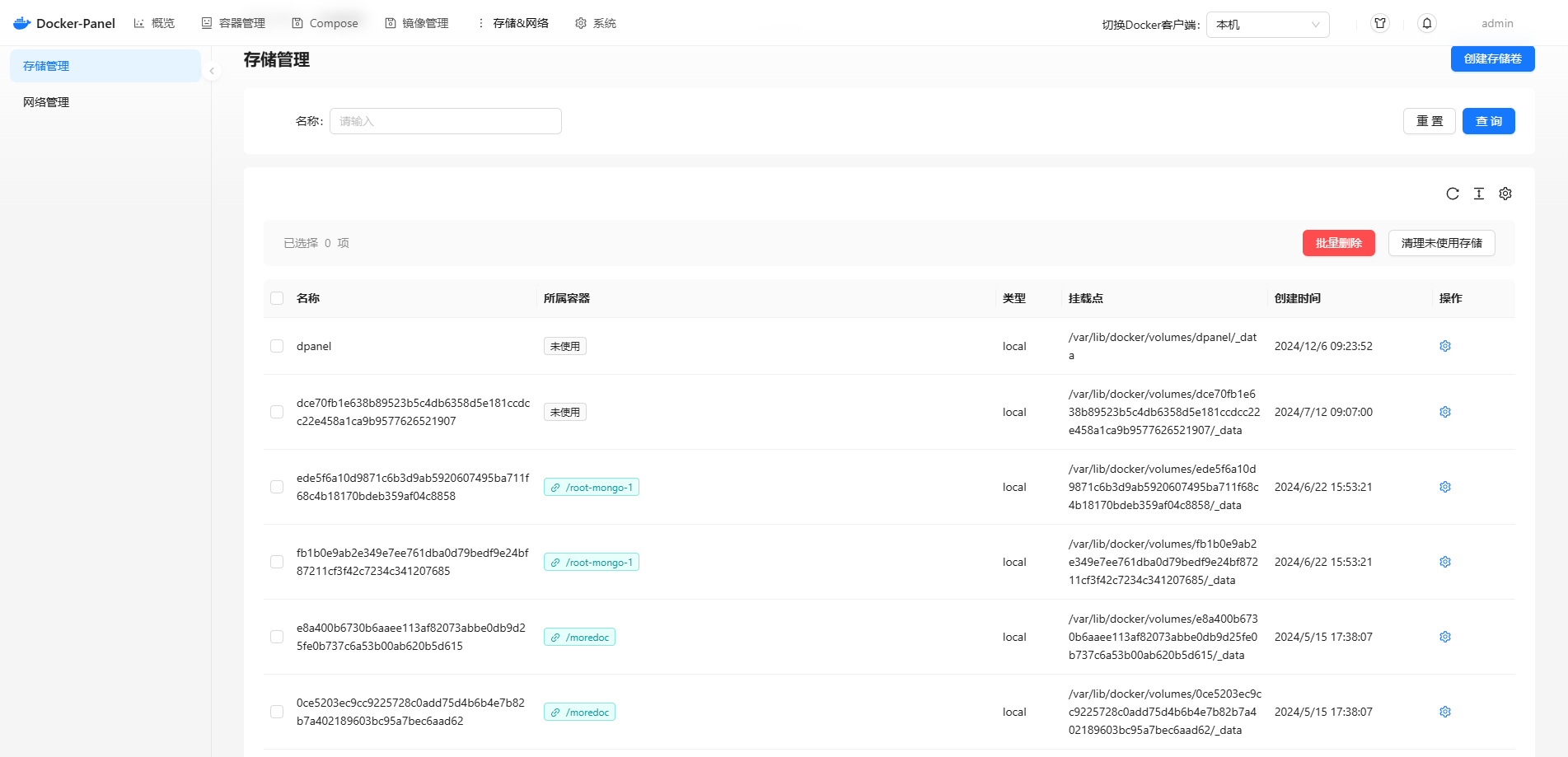
Task: Expand the Docker client dropdown showing 本机
Action: [1267, 25]
